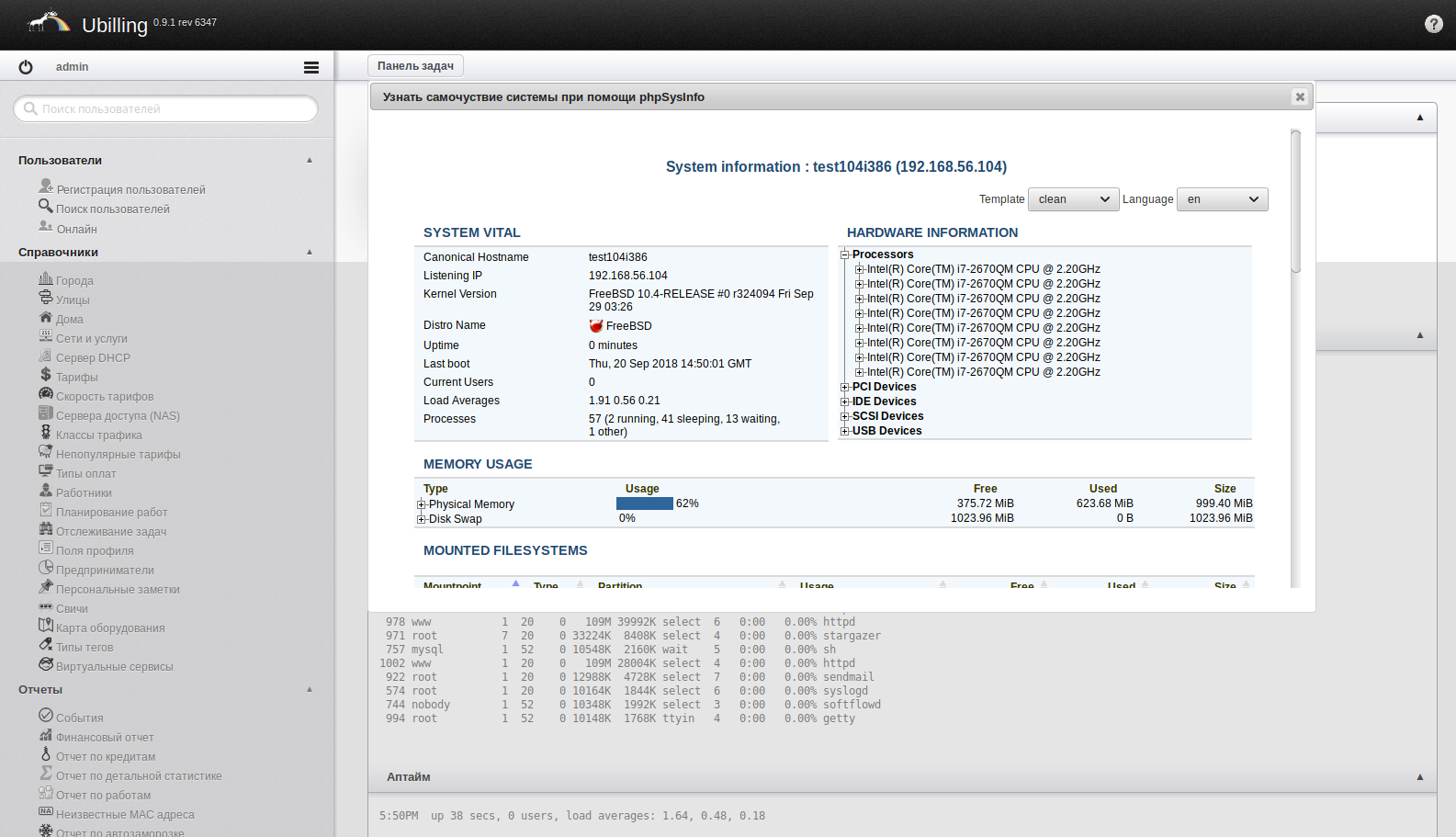The image size is (1456, 837).
Task: Open Персональные заметки link
Action: [x=118, y=590]
